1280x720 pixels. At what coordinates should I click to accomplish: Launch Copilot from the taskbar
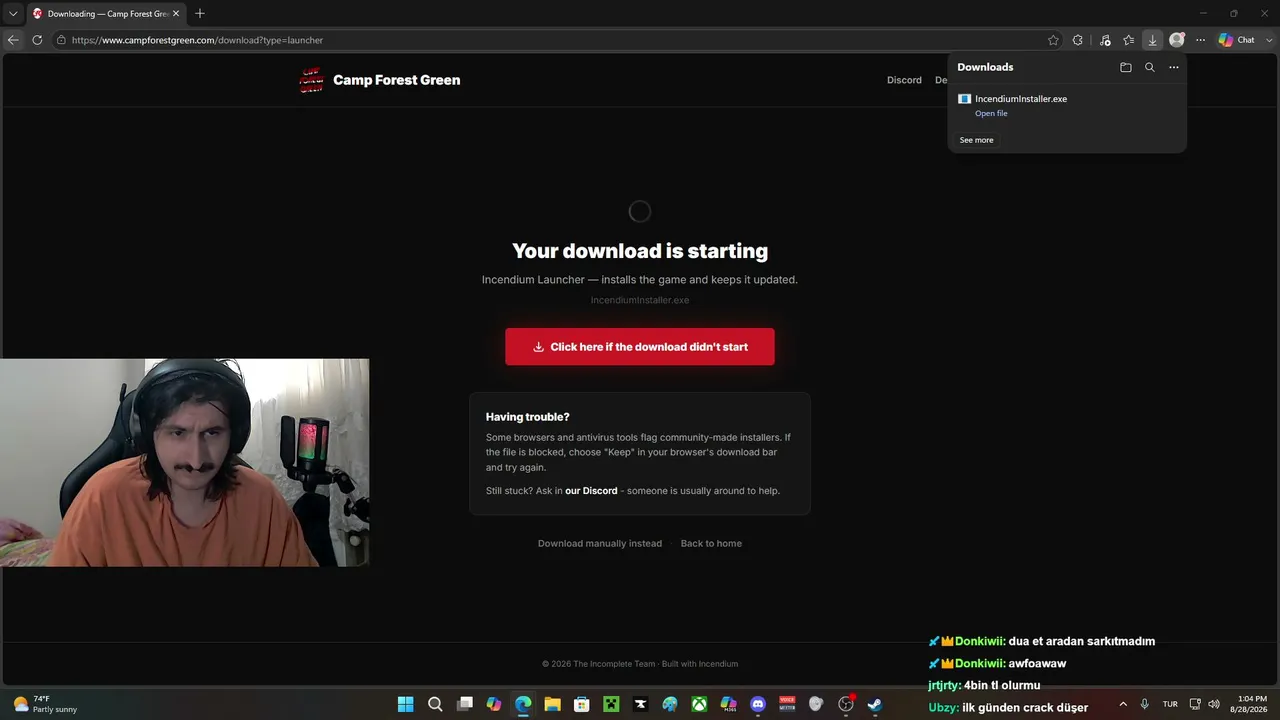tap(493, 704)
